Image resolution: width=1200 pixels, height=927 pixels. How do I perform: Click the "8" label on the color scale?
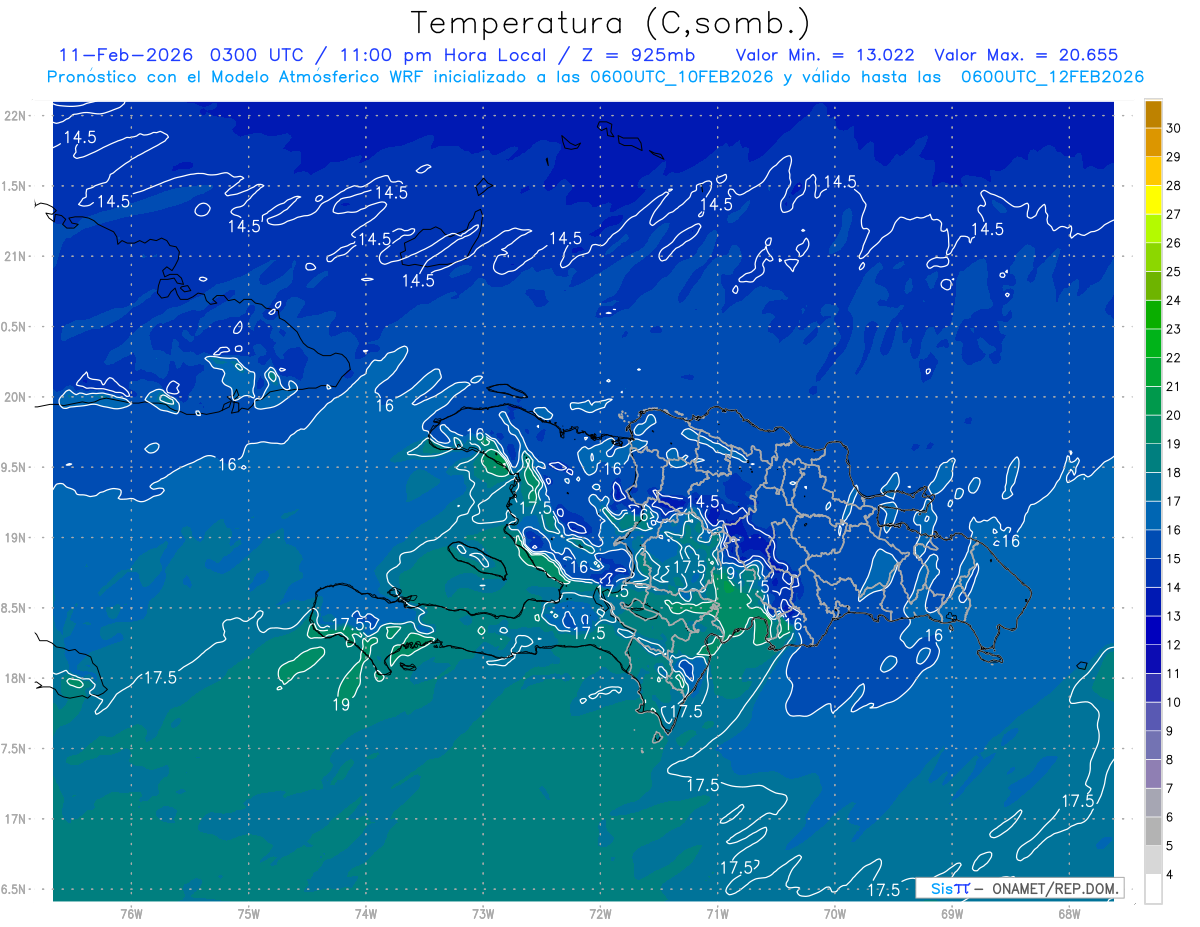point(1171,760)
